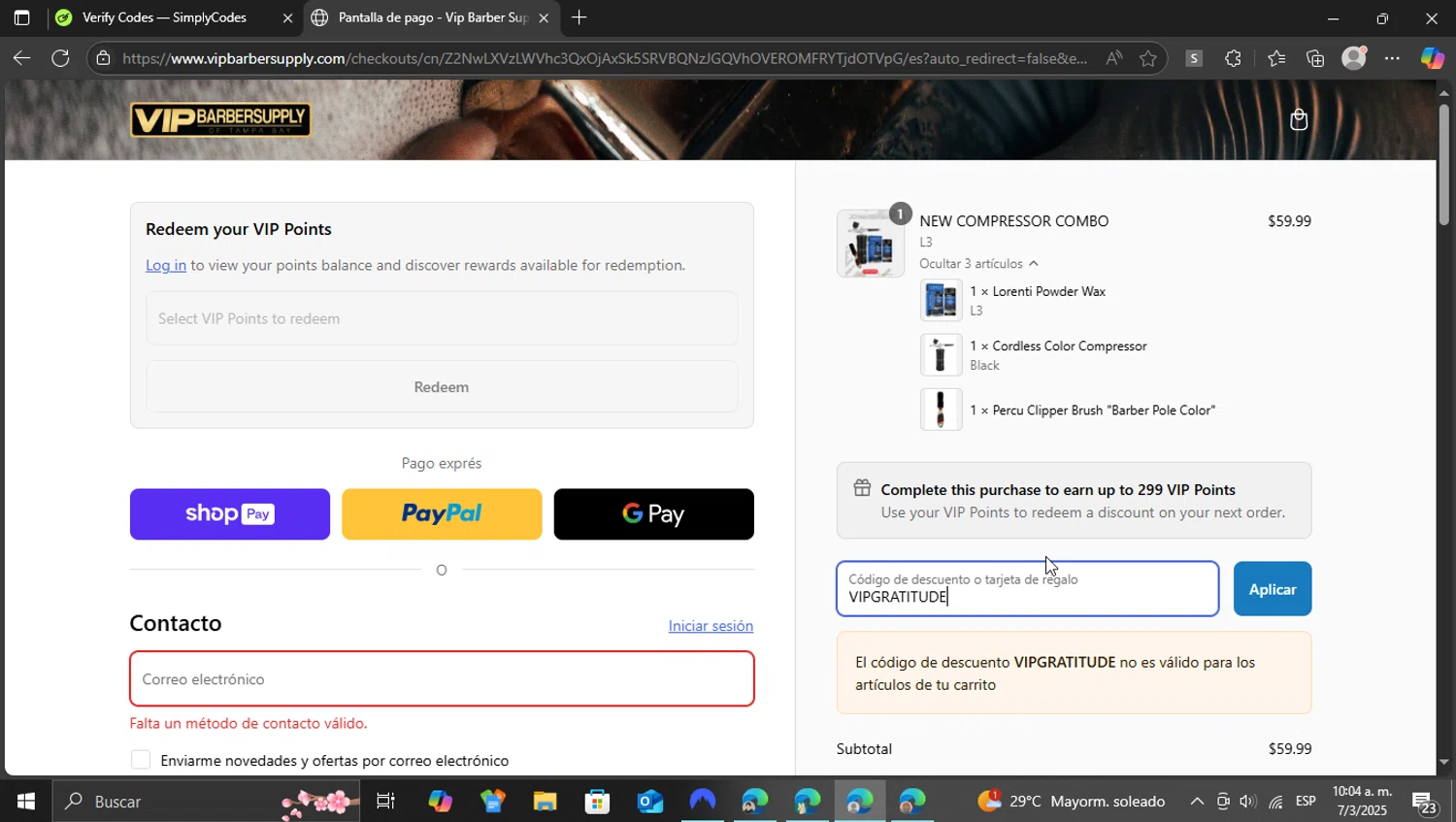This screenshot has width=1456, height=822.
Task: Pay with Shop Pay
Action: (230, 513)
